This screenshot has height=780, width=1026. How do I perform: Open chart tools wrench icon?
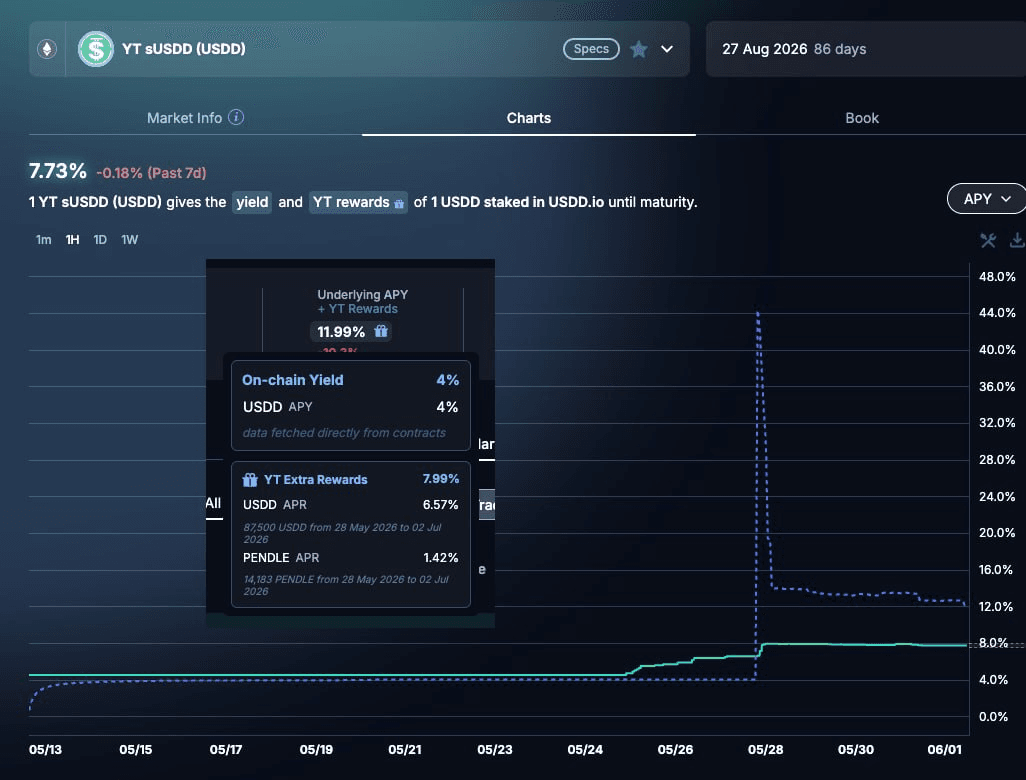click(x=987, y=240)
